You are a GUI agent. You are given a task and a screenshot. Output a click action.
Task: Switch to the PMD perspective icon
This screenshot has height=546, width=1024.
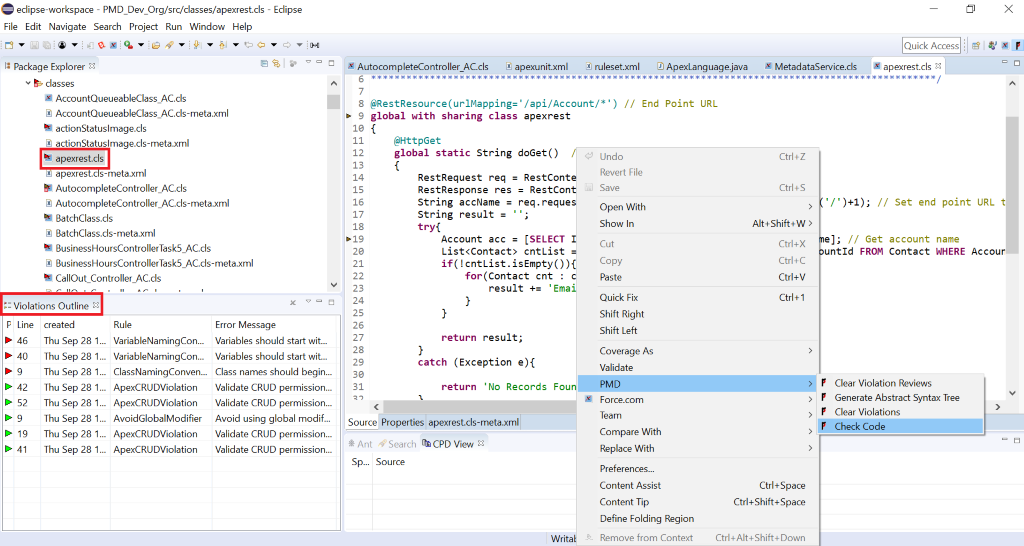1017,45
